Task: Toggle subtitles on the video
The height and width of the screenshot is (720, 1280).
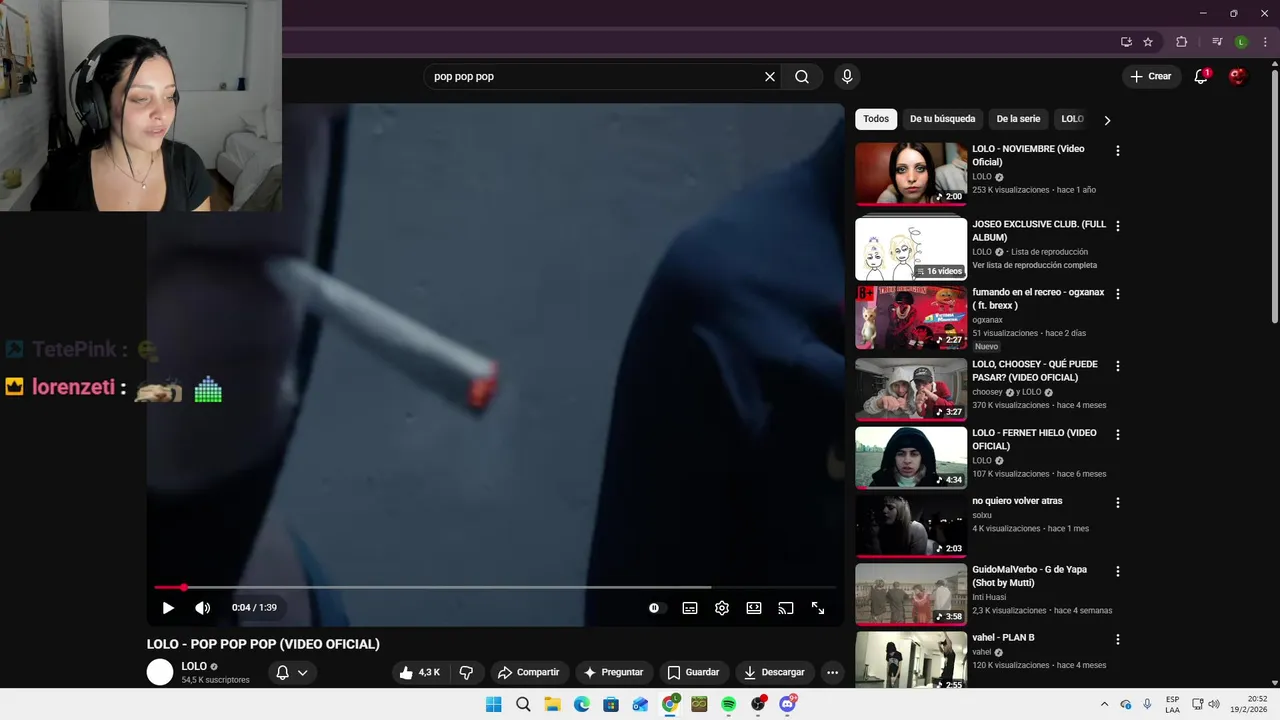Action: point(690,608)
